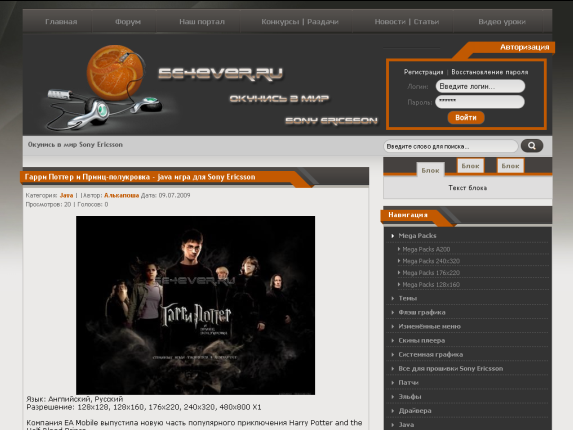This screenshot has width=573, height=430.
Task: Switch to the second Блок tab
Action: [470, 166]
